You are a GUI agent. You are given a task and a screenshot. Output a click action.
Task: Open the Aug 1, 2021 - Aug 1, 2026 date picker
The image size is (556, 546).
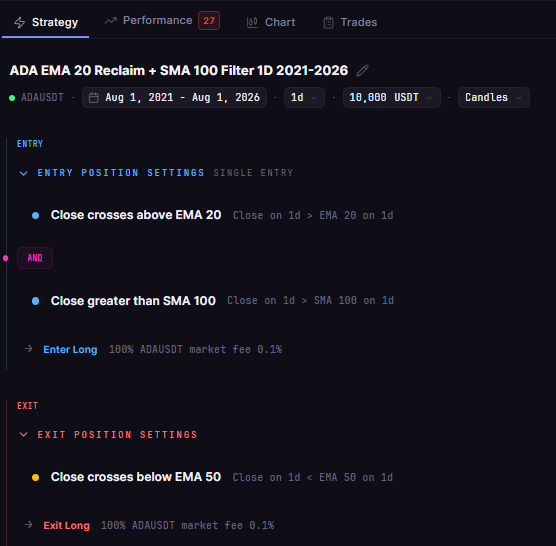coord(174,98)
